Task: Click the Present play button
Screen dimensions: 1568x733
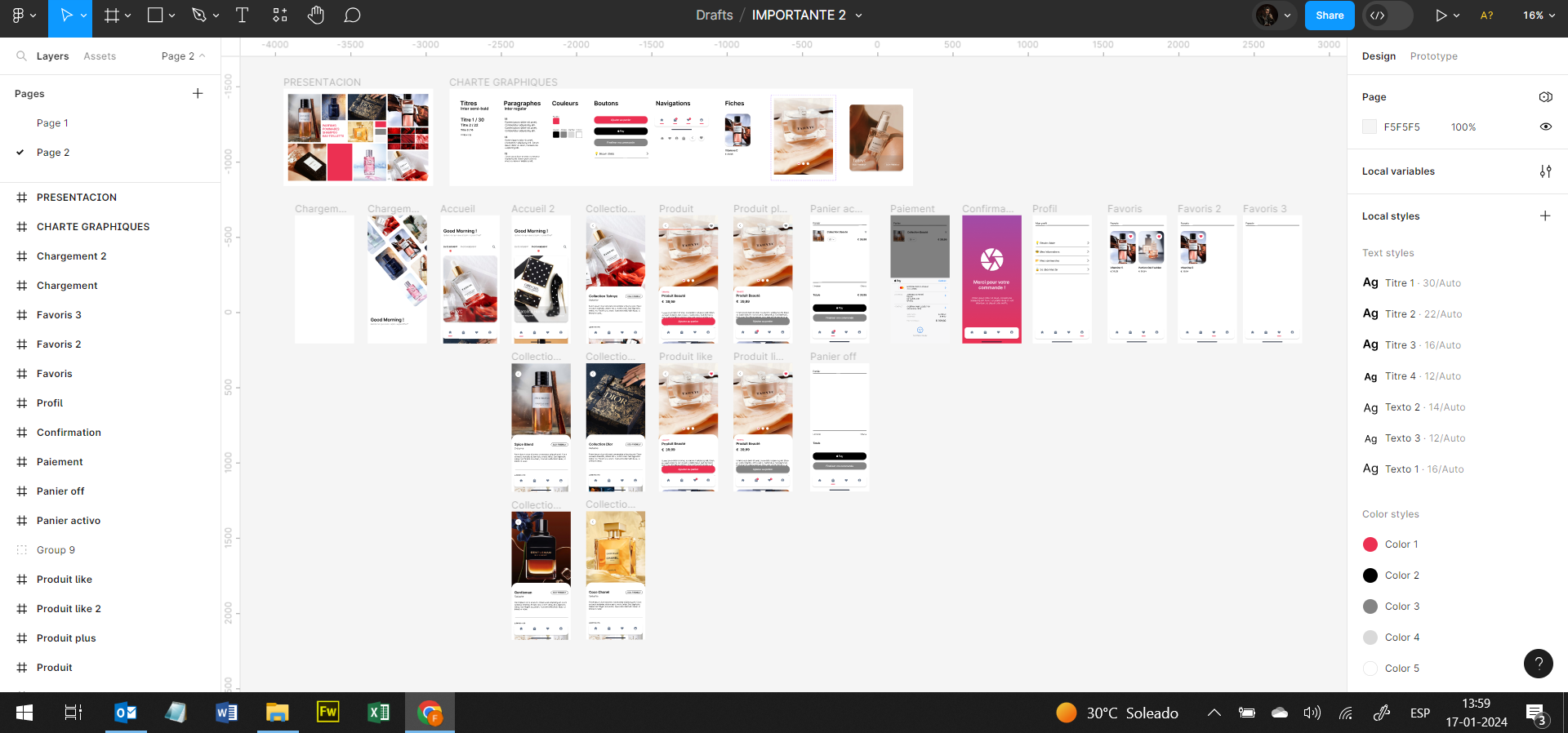Action: (x=1441, y=16)
